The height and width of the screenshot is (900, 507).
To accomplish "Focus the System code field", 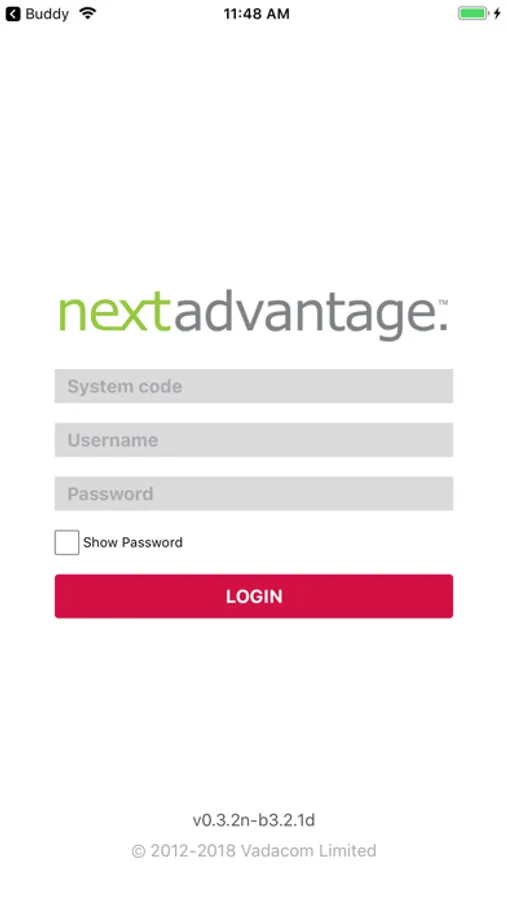I will pyautogui.click(x=254, y=386).
